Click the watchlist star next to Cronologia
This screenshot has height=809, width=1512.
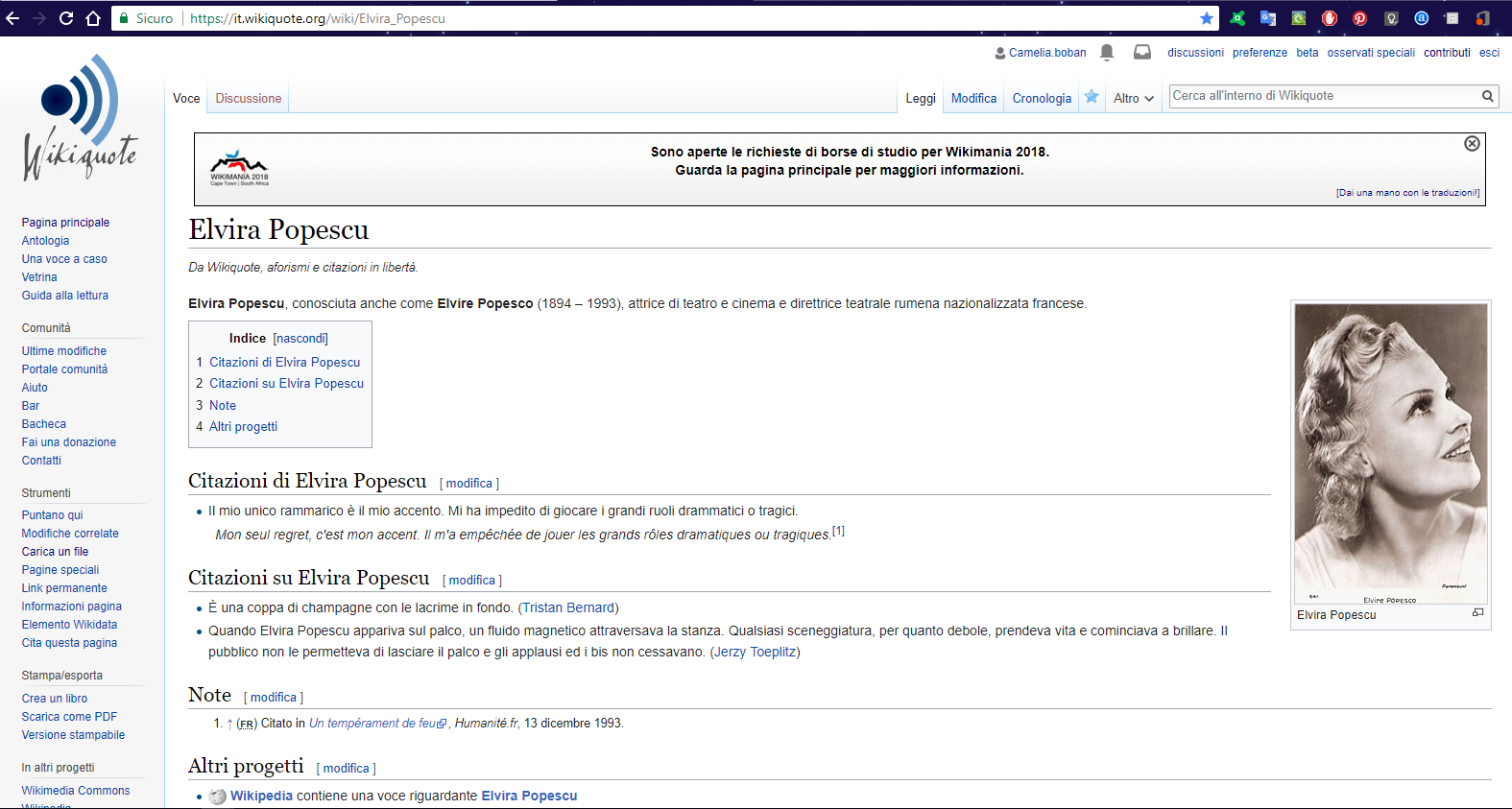pyautogui.click(x=1092, y=97)
